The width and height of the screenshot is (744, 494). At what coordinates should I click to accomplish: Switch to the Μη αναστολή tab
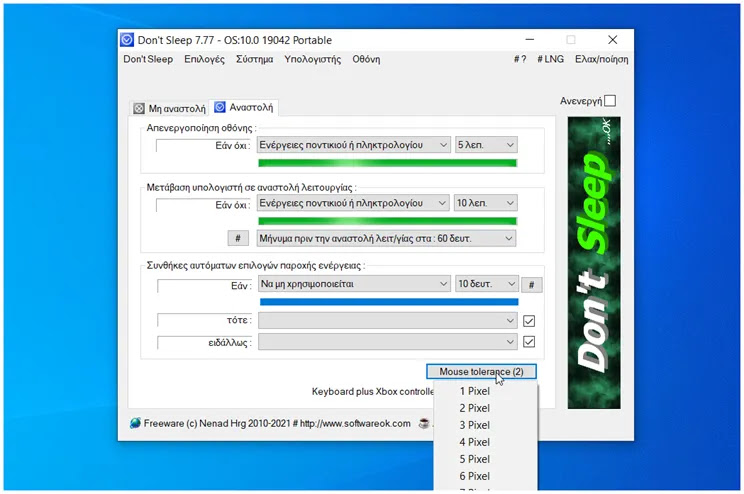[x=170, y=108]
